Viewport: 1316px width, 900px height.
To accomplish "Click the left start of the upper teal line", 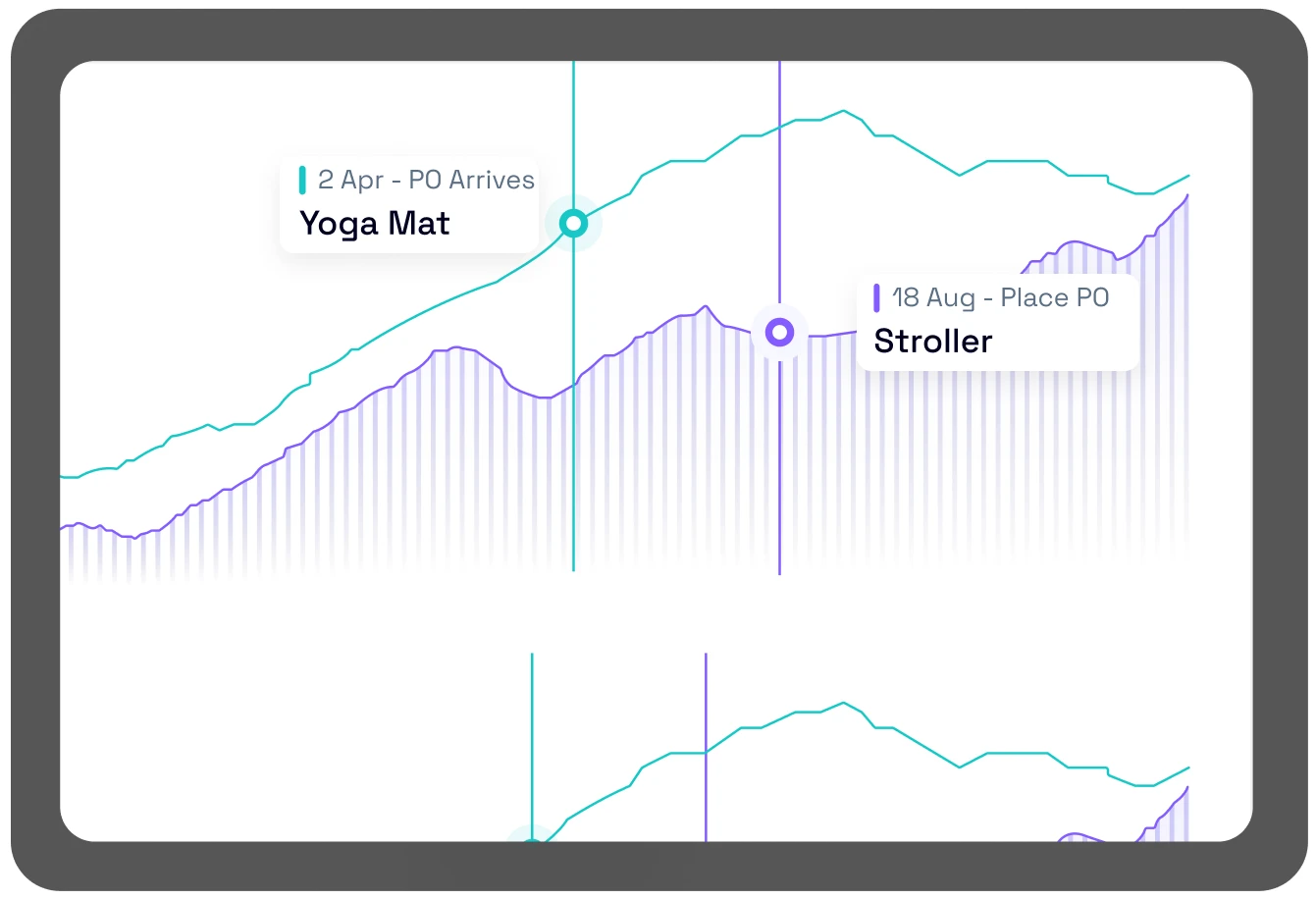I will (65, 477).
